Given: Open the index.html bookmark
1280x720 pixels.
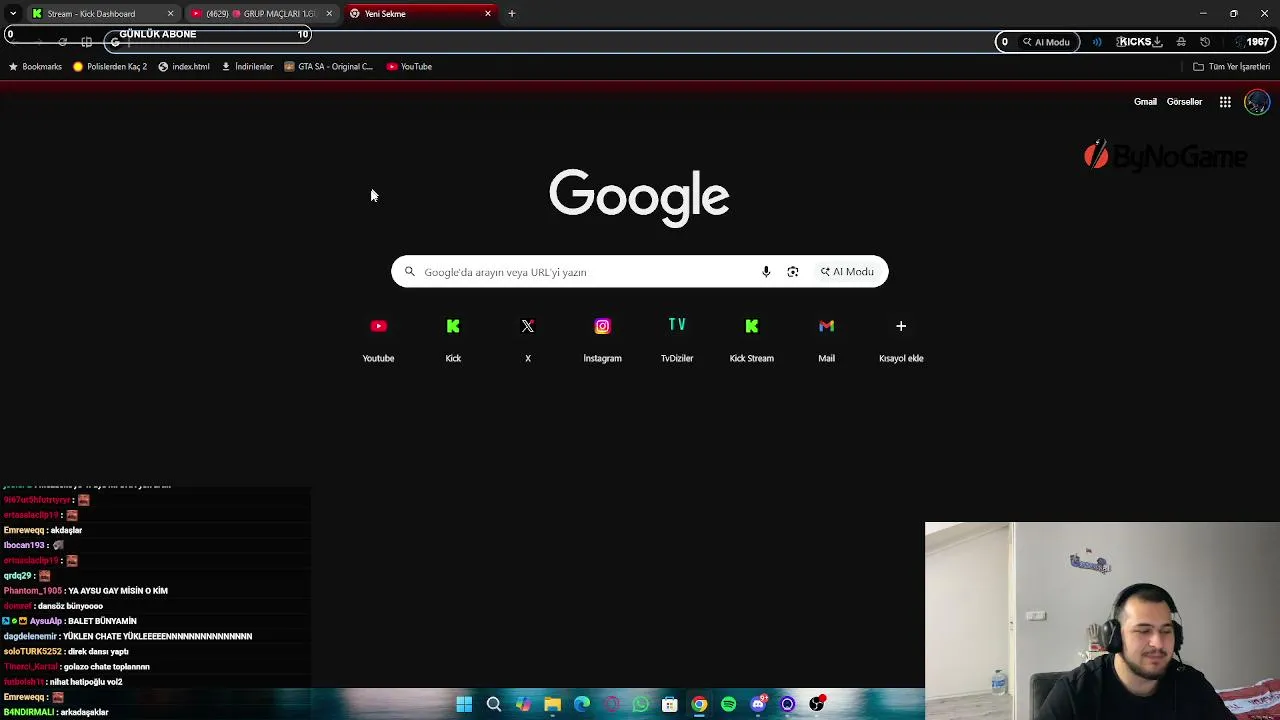Looking at the screenshot, I should click(x=184, y=67).
